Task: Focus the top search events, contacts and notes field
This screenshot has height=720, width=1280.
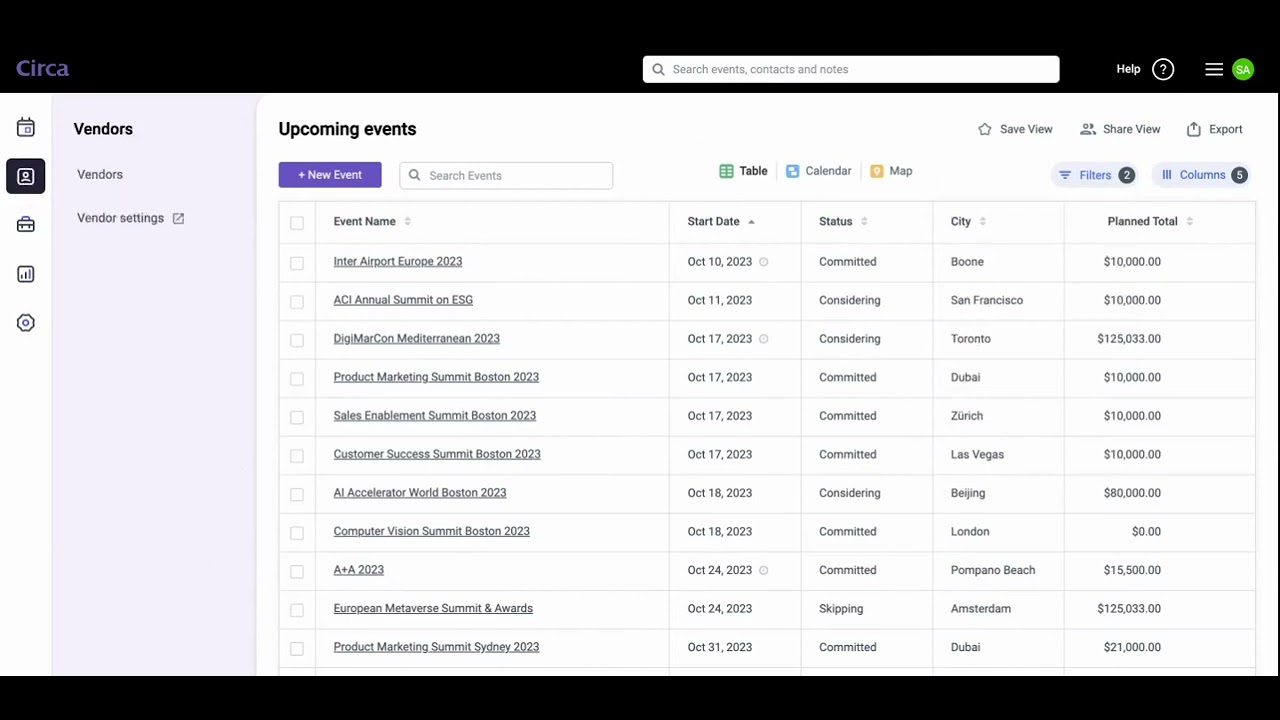Action: (x=851, y=69)
